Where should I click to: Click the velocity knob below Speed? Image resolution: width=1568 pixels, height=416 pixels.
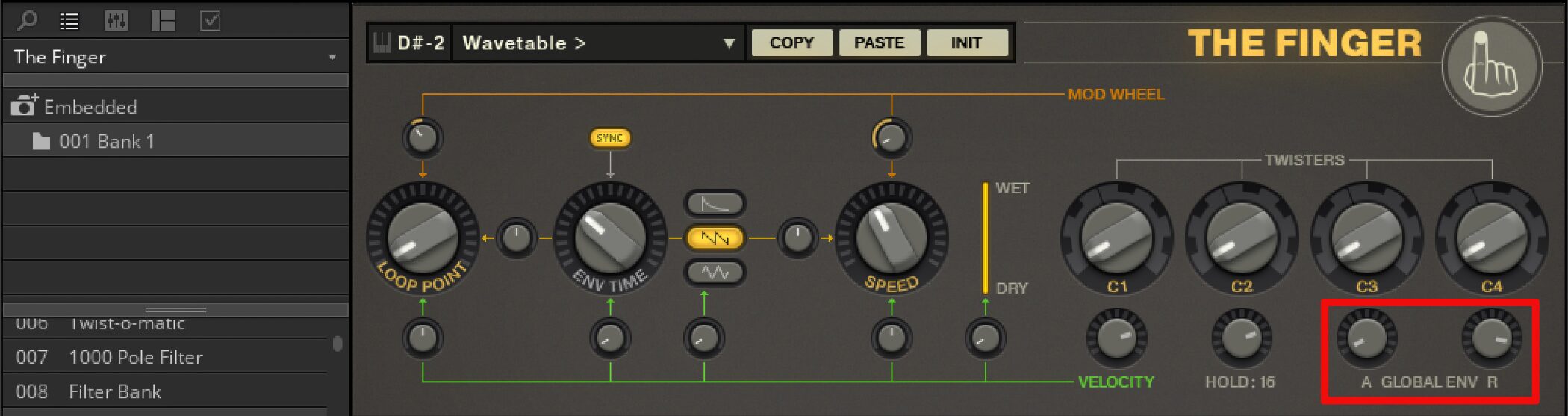[891, 338]
